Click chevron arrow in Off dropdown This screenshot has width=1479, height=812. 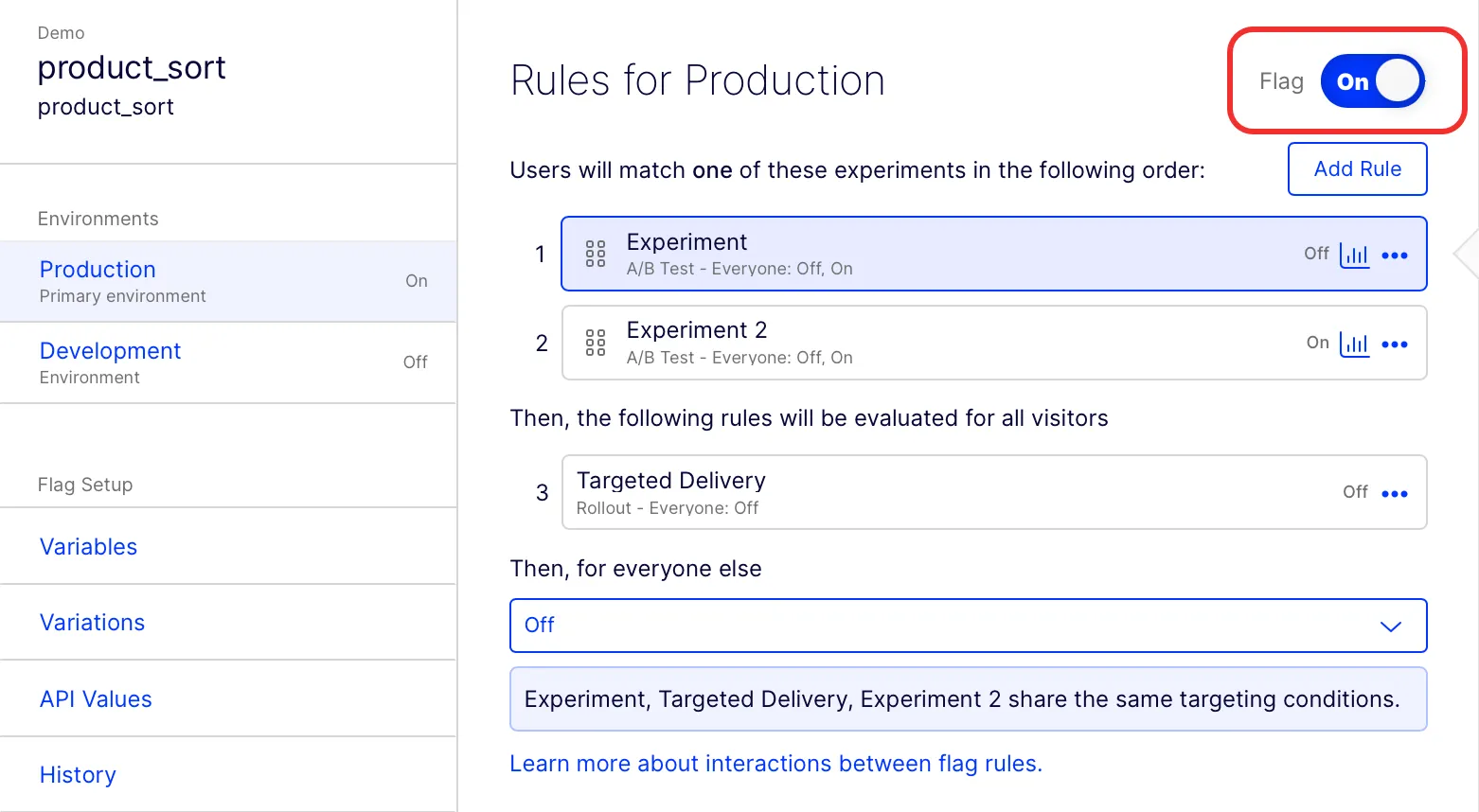click(1390, 627)
